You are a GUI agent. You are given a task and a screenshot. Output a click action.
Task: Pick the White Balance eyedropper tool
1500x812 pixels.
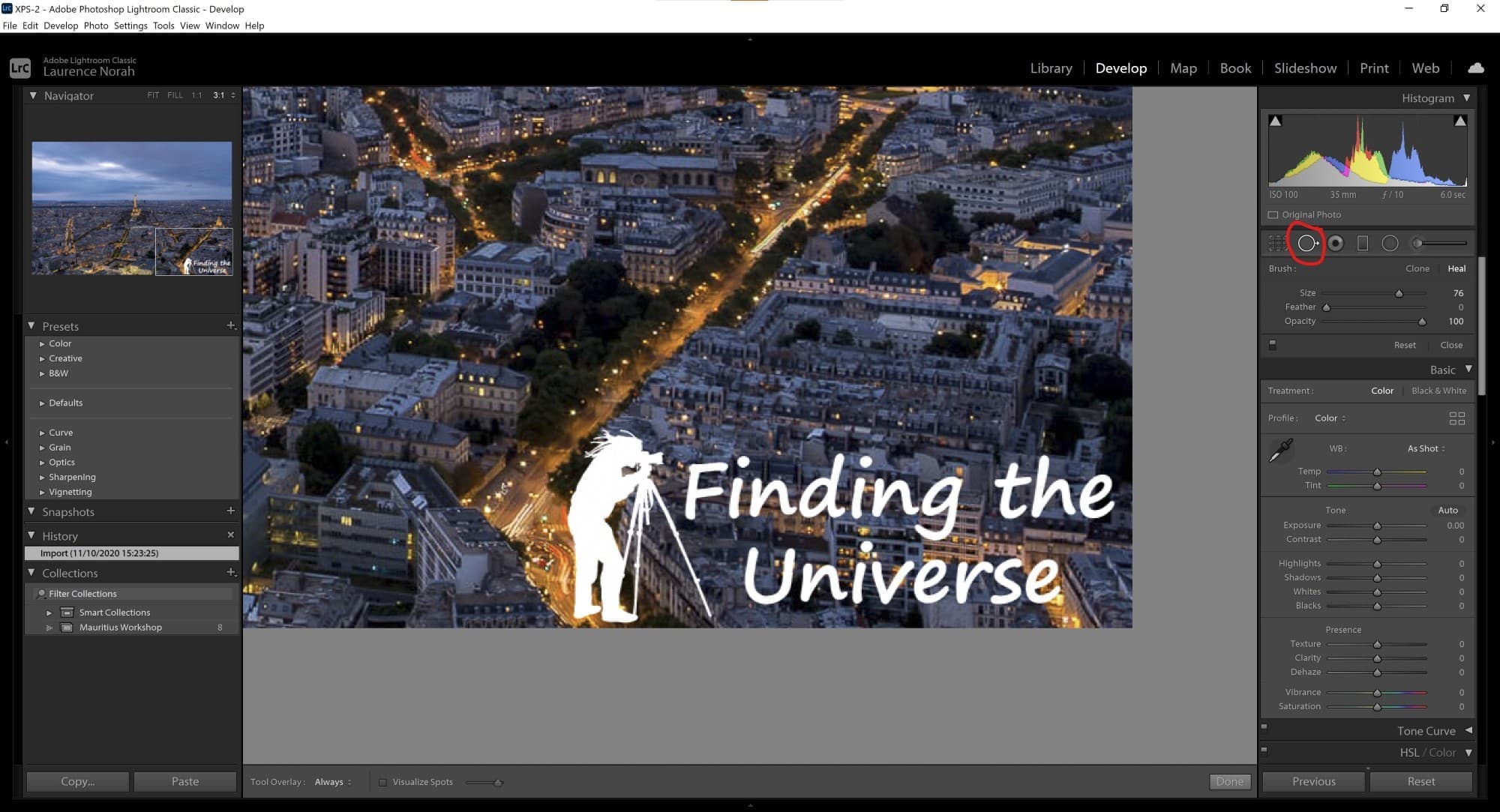pyautogui.click(x=1280, y=450)
